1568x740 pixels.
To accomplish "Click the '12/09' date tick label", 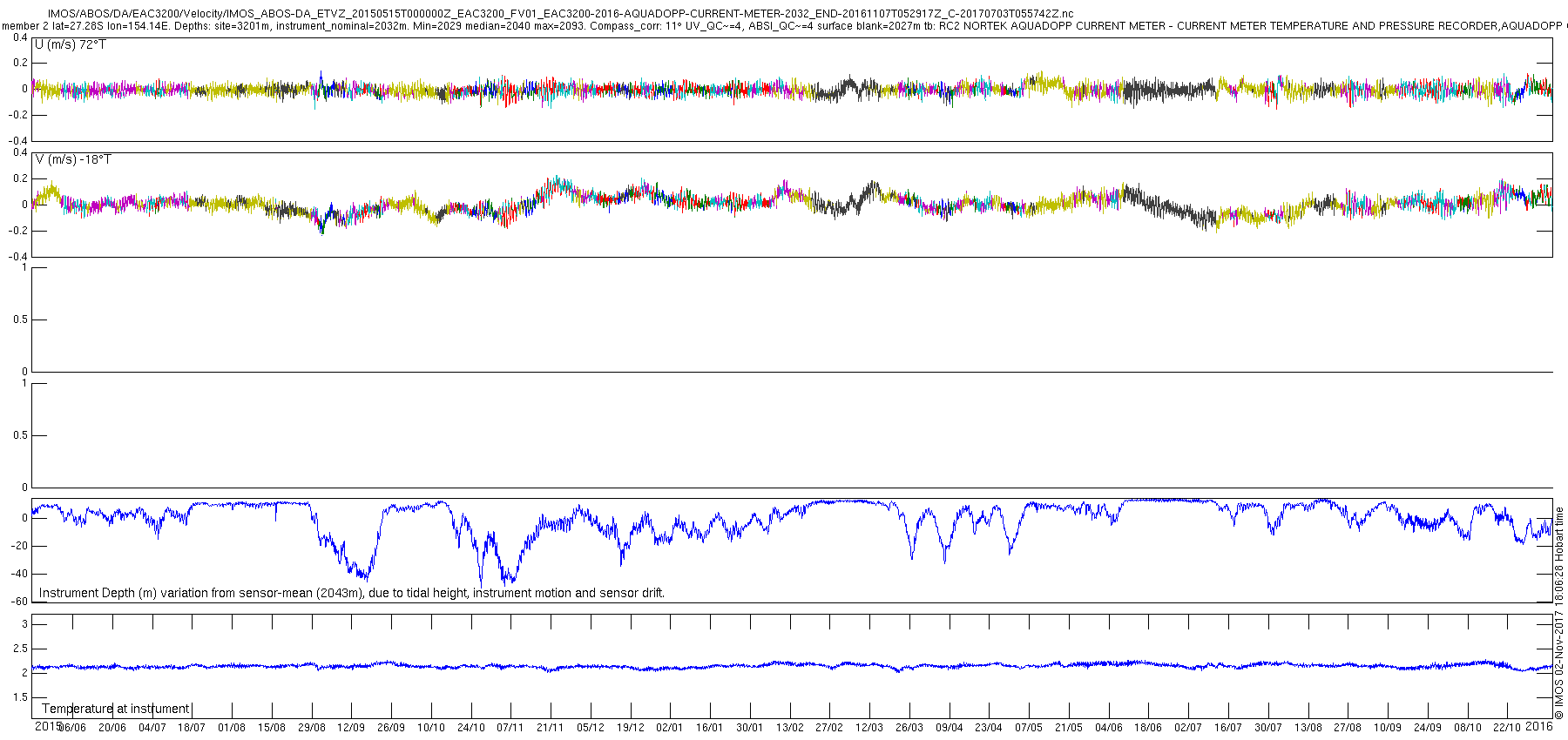I will click(351, 728).
